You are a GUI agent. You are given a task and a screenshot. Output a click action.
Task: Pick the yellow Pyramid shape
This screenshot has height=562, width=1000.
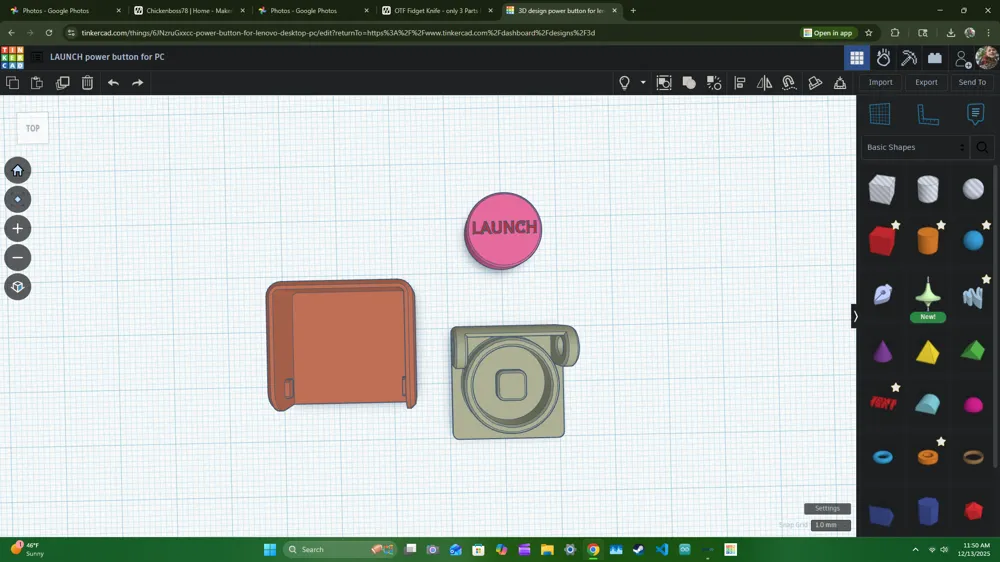pyautogui.click(x=927, y=351)
